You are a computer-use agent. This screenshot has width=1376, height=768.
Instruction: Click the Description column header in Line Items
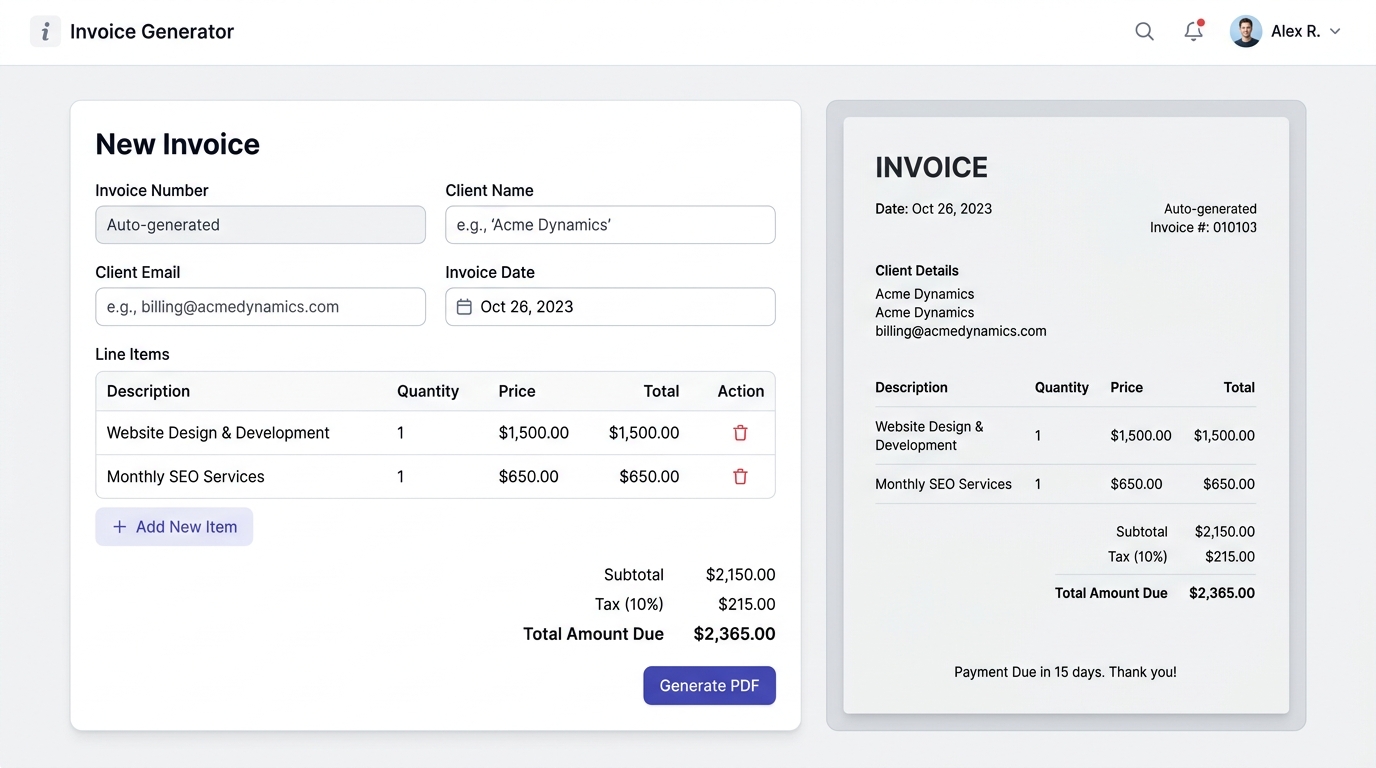(148, 391)
